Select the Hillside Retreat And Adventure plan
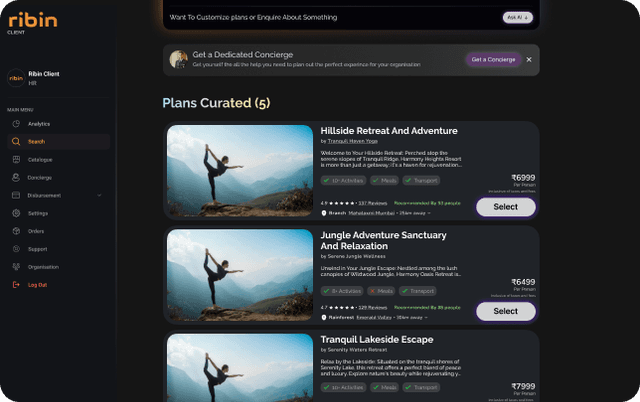Viewport: 640px width, 402px height. [x=505, y=207]
